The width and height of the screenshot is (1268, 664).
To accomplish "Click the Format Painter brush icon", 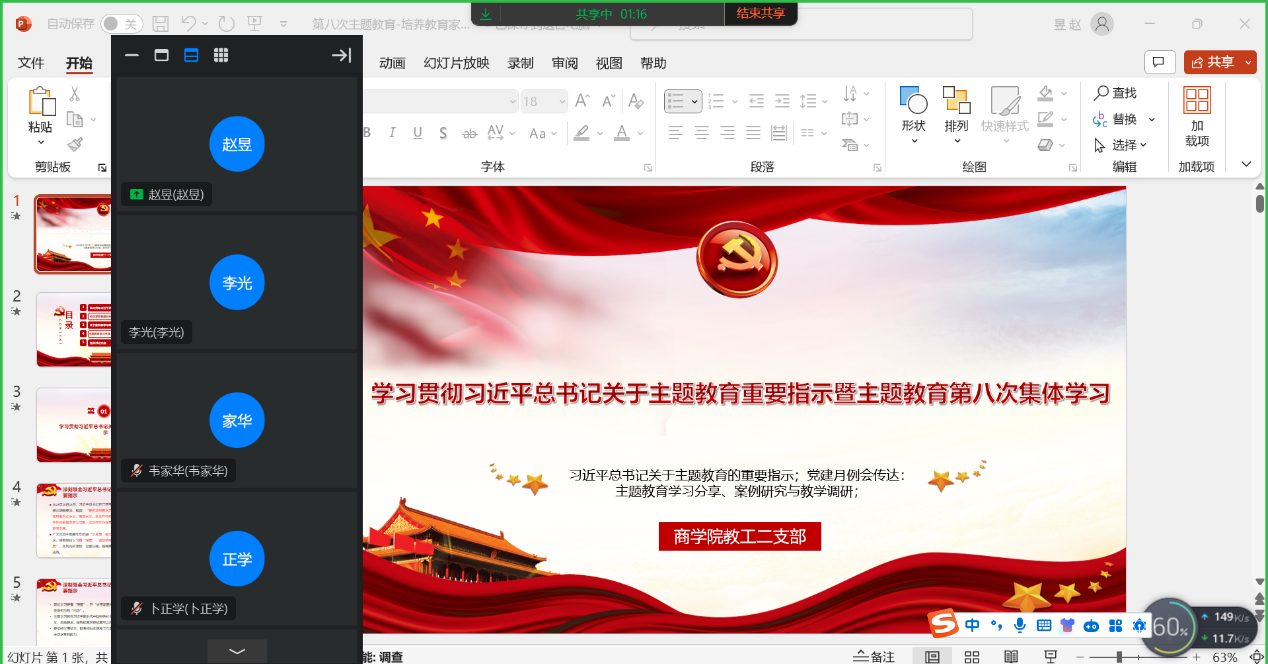I will coord(75,144).
